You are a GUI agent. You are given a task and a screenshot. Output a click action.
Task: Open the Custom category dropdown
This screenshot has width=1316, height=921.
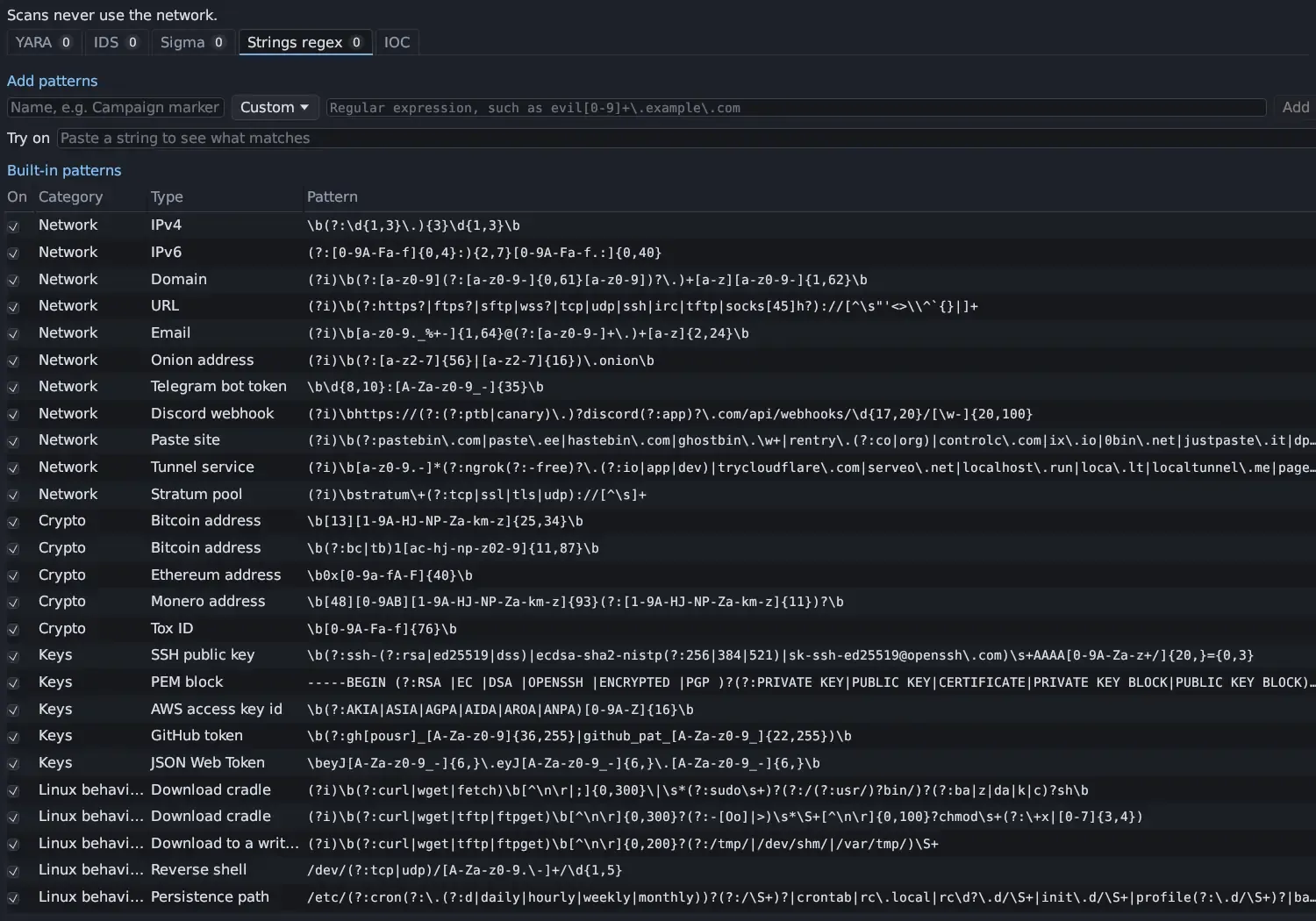(x=275, y=107)
